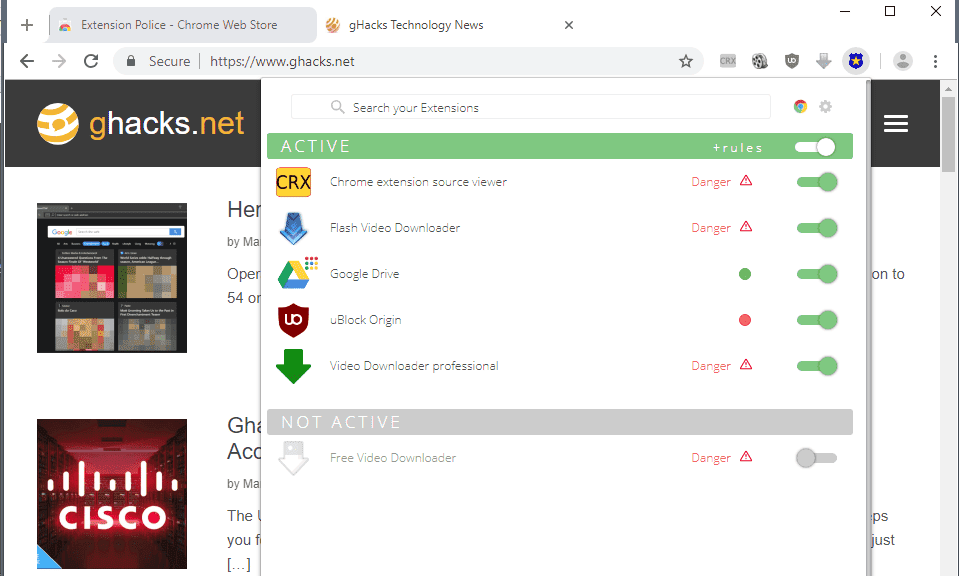Screen dimensions: 959x576
Task: Toggle the +rules switch in ACTIVE header
Action: (x=815, y=147)
